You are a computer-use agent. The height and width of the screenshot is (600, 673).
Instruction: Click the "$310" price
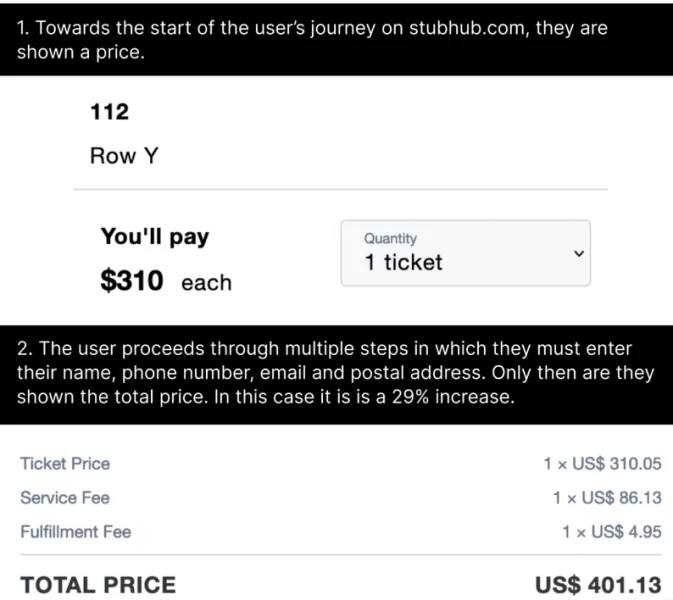[x=132, y=282]
